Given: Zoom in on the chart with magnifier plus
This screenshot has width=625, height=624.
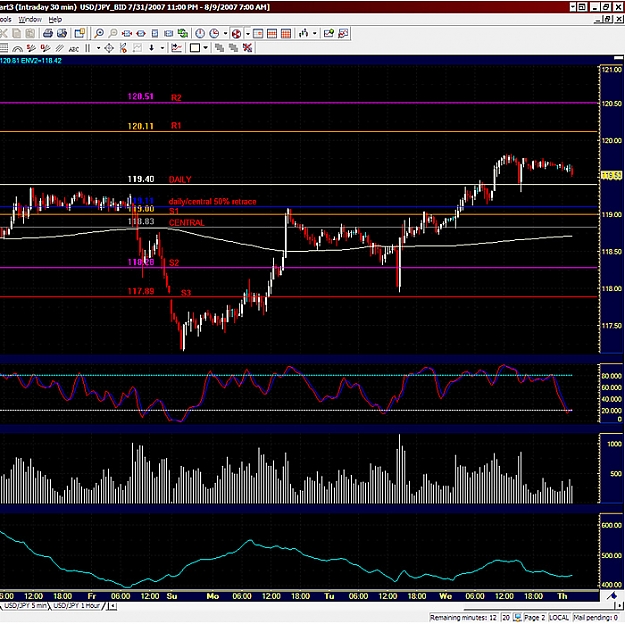Looking at the screenshot, I should [x=99, y=33].
